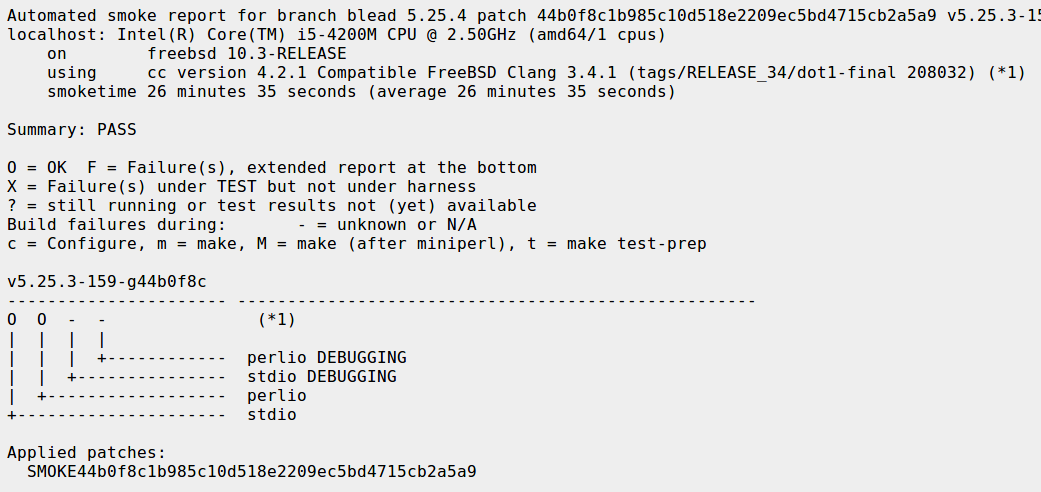Click the "Applied patches:" heading
This screenshot has height=492, width=1041.
86,453
